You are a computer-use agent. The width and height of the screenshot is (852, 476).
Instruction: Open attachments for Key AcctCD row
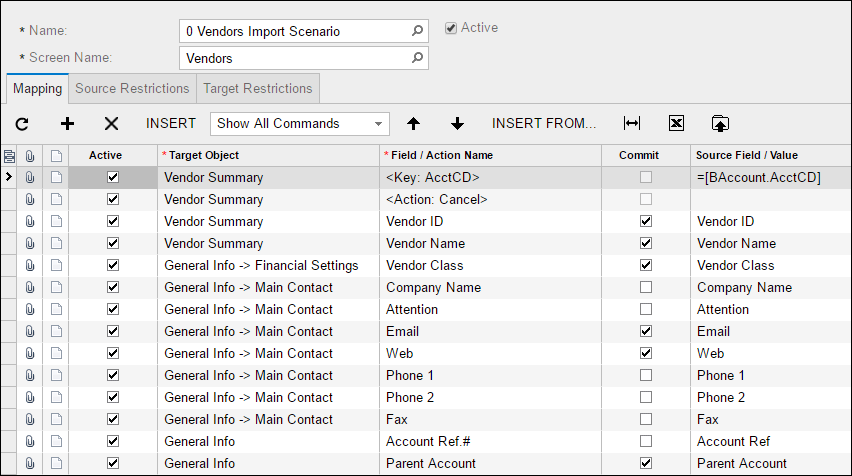(30, 177)
